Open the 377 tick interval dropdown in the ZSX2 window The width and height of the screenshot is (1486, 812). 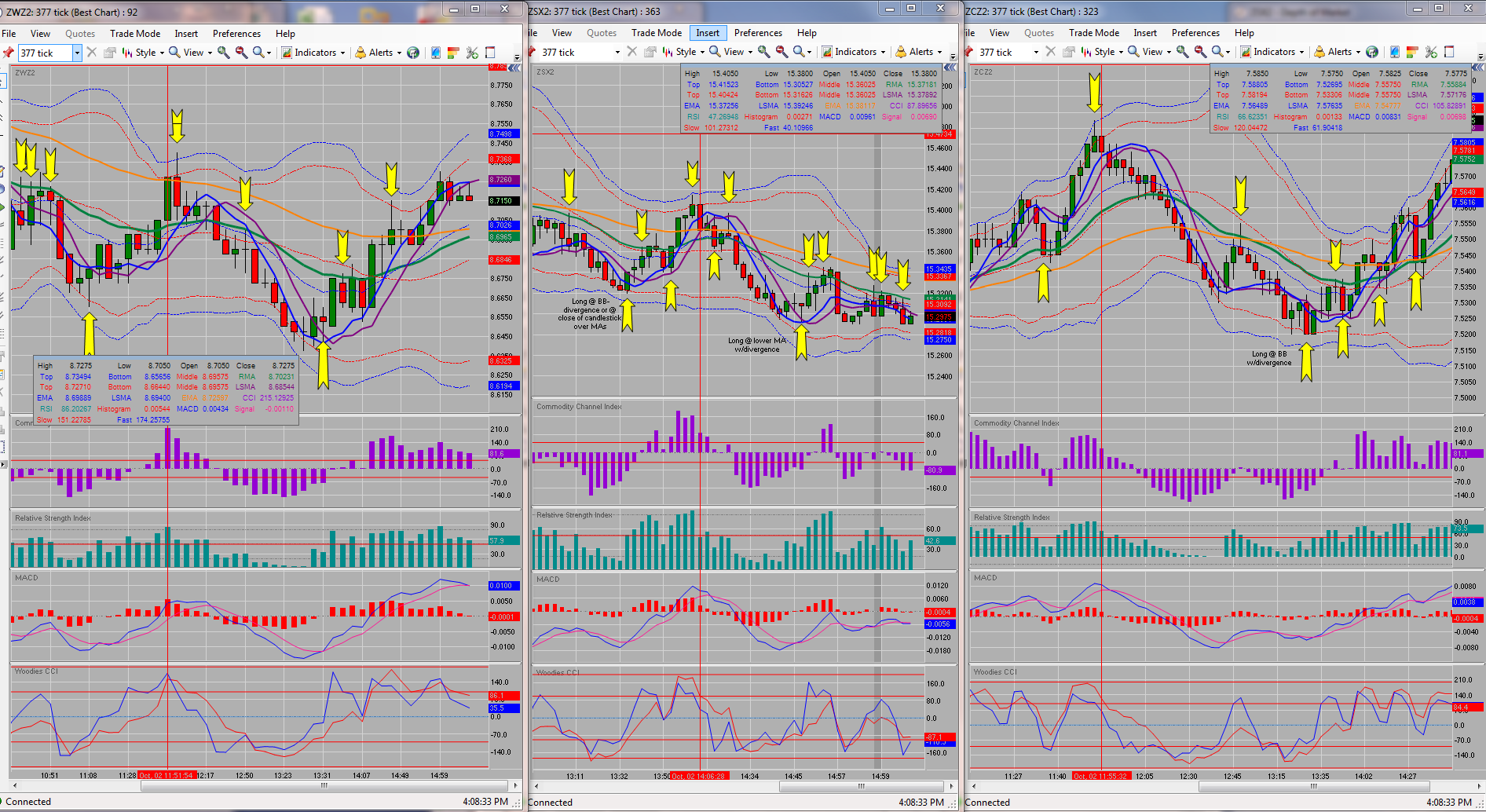[617, 52]
